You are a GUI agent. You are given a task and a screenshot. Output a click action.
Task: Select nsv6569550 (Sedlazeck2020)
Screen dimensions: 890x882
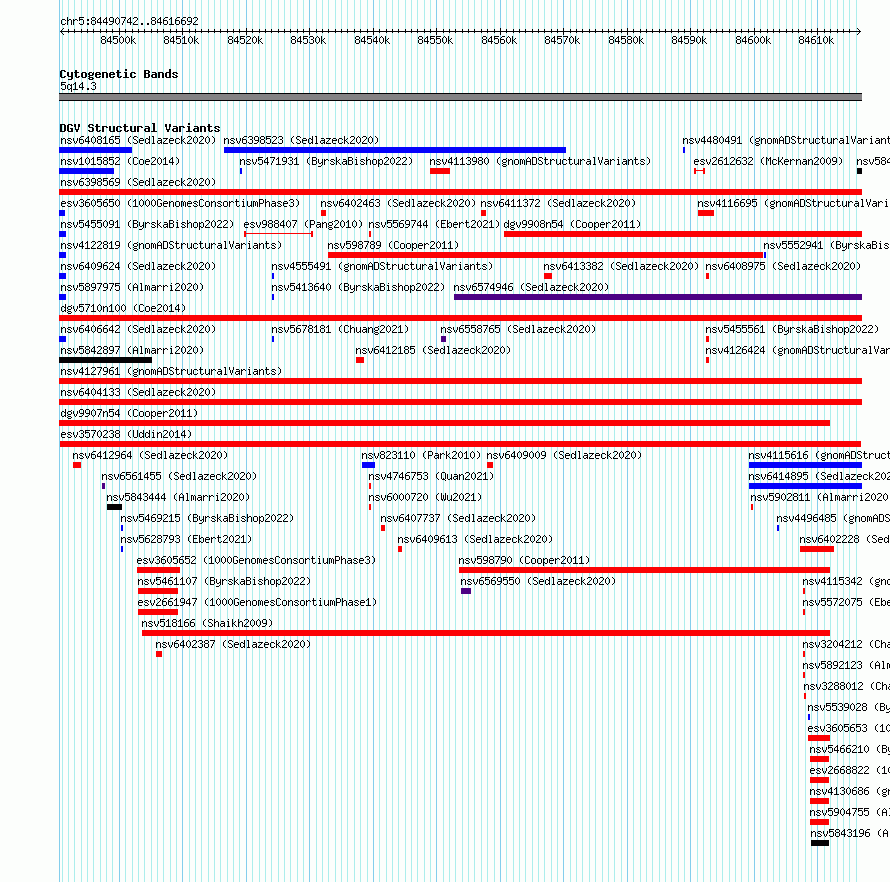tap(538, 581)
